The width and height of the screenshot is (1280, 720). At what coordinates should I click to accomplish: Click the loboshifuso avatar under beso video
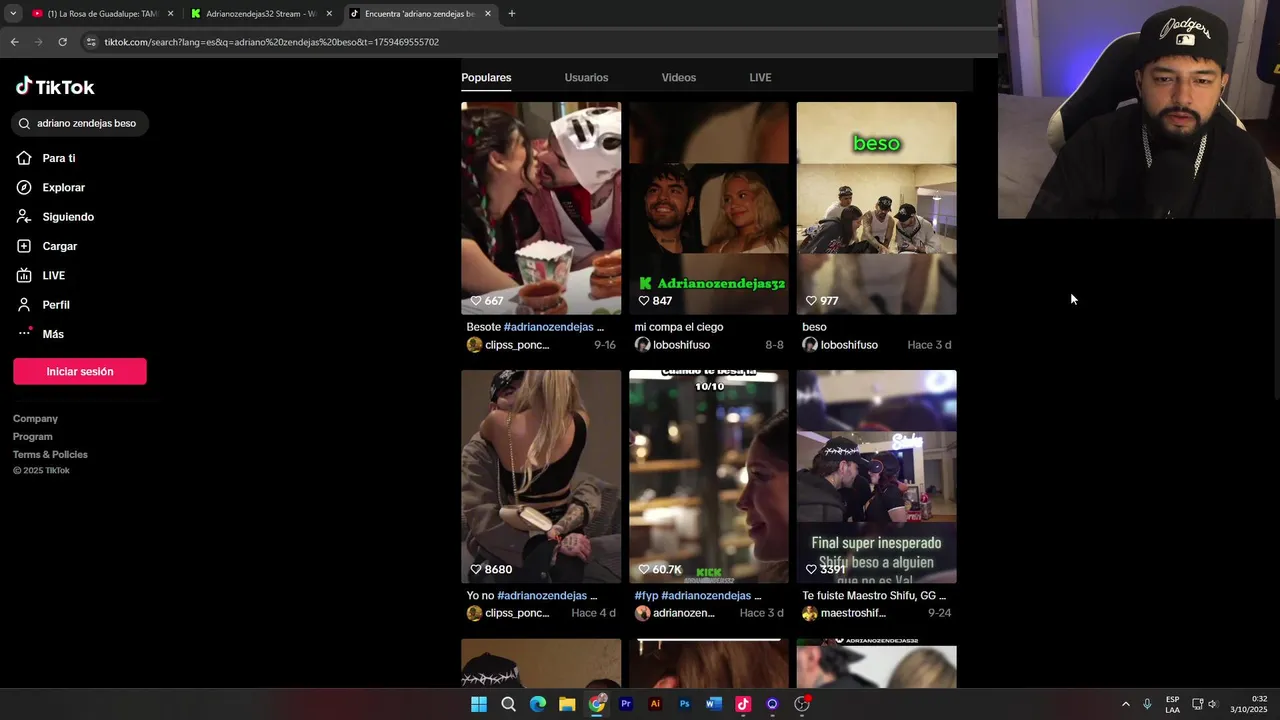tap(810, 345)
